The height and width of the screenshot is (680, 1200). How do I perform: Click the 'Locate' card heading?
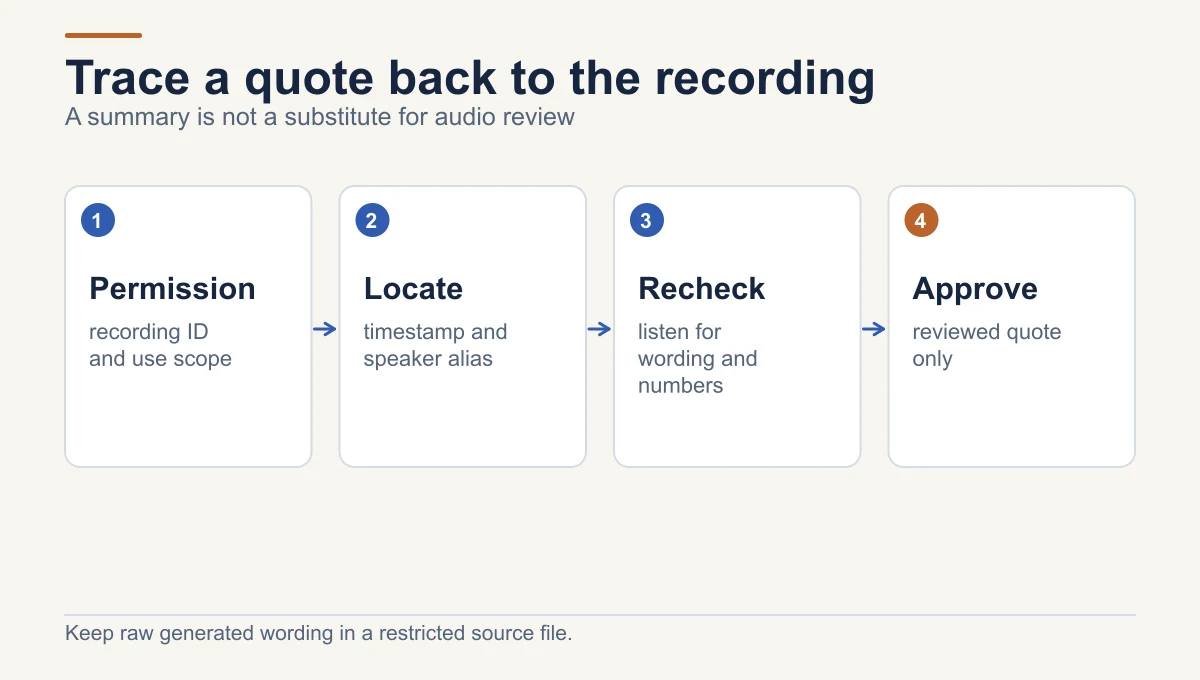[x=413, y=289]
